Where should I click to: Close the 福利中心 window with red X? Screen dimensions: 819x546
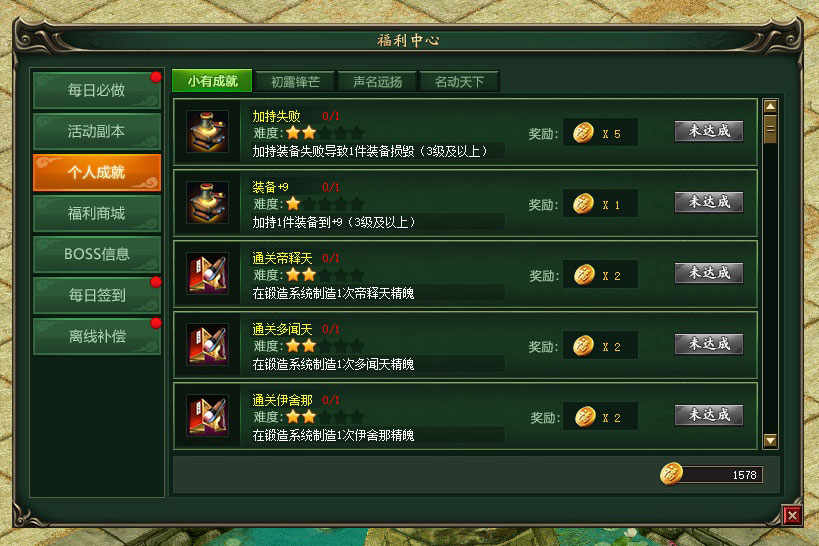coord(792,516)
